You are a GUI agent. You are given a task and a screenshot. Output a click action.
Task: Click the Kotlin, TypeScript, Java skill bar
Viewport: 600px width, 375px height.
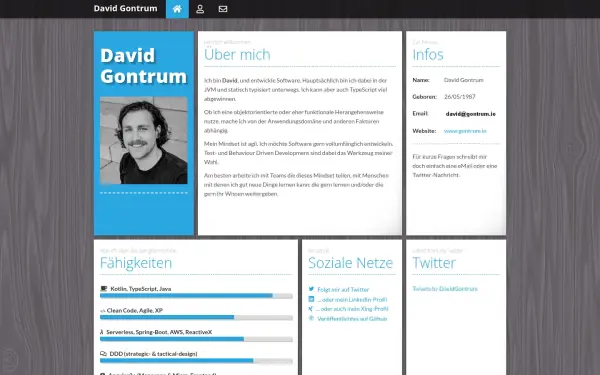pos(196,296)
